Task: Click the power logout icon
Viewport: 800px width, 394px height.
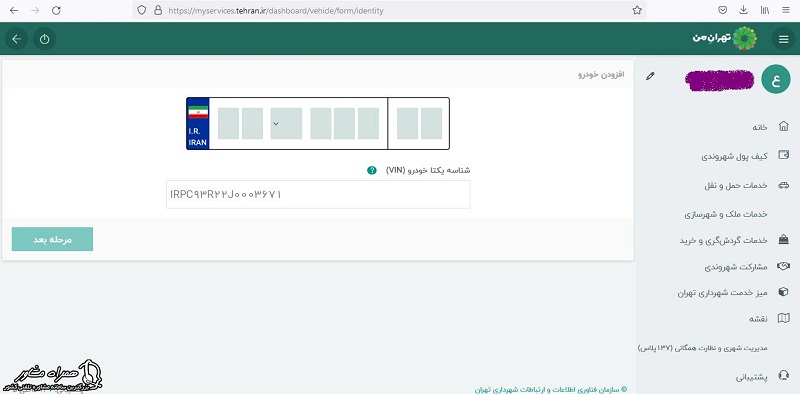Action: pos(44,39)
